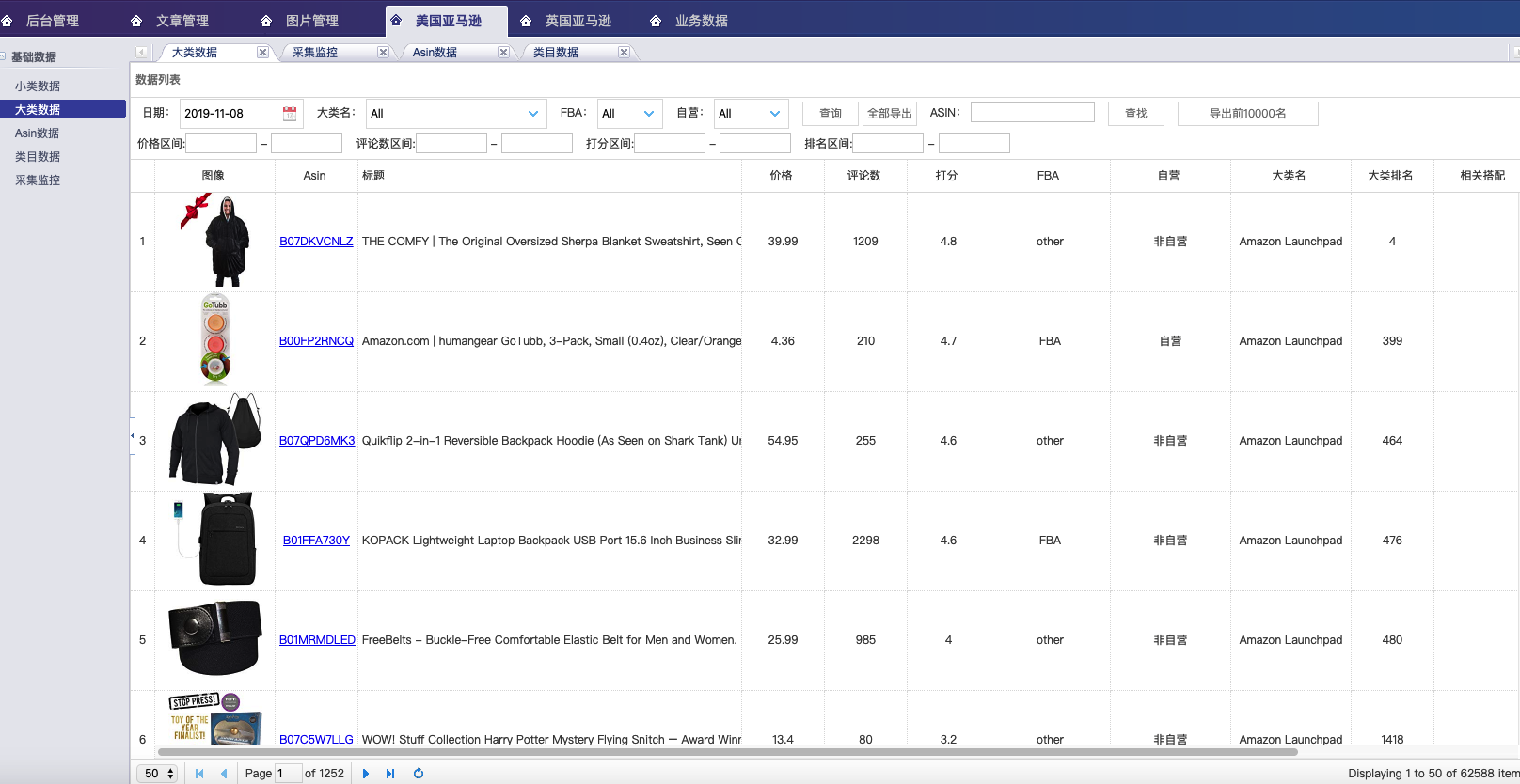Open the calendar date picker icon

pos(290,114)
